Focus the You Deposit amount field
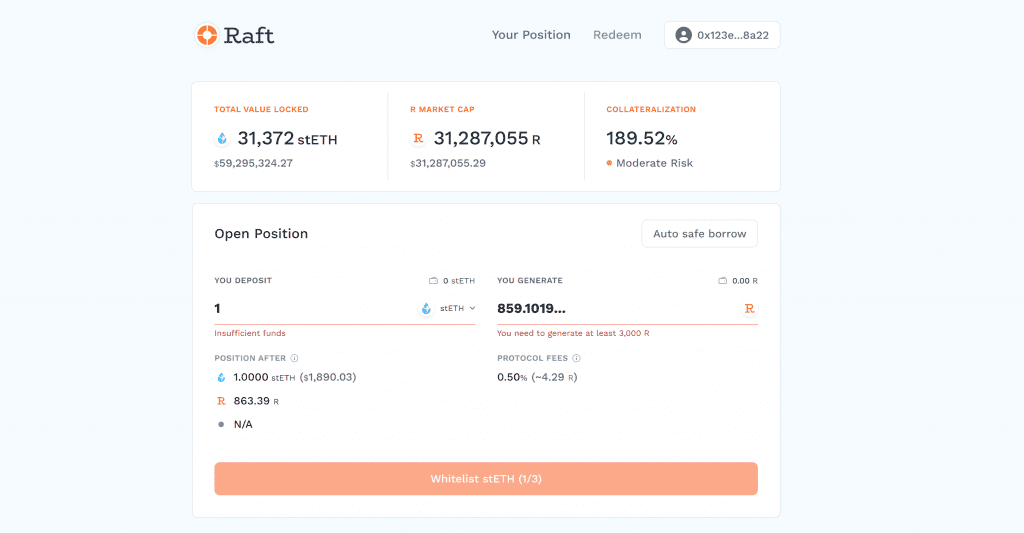This screenshot has width=1024, height=533. pyautogui.click(x=313, y=308)
